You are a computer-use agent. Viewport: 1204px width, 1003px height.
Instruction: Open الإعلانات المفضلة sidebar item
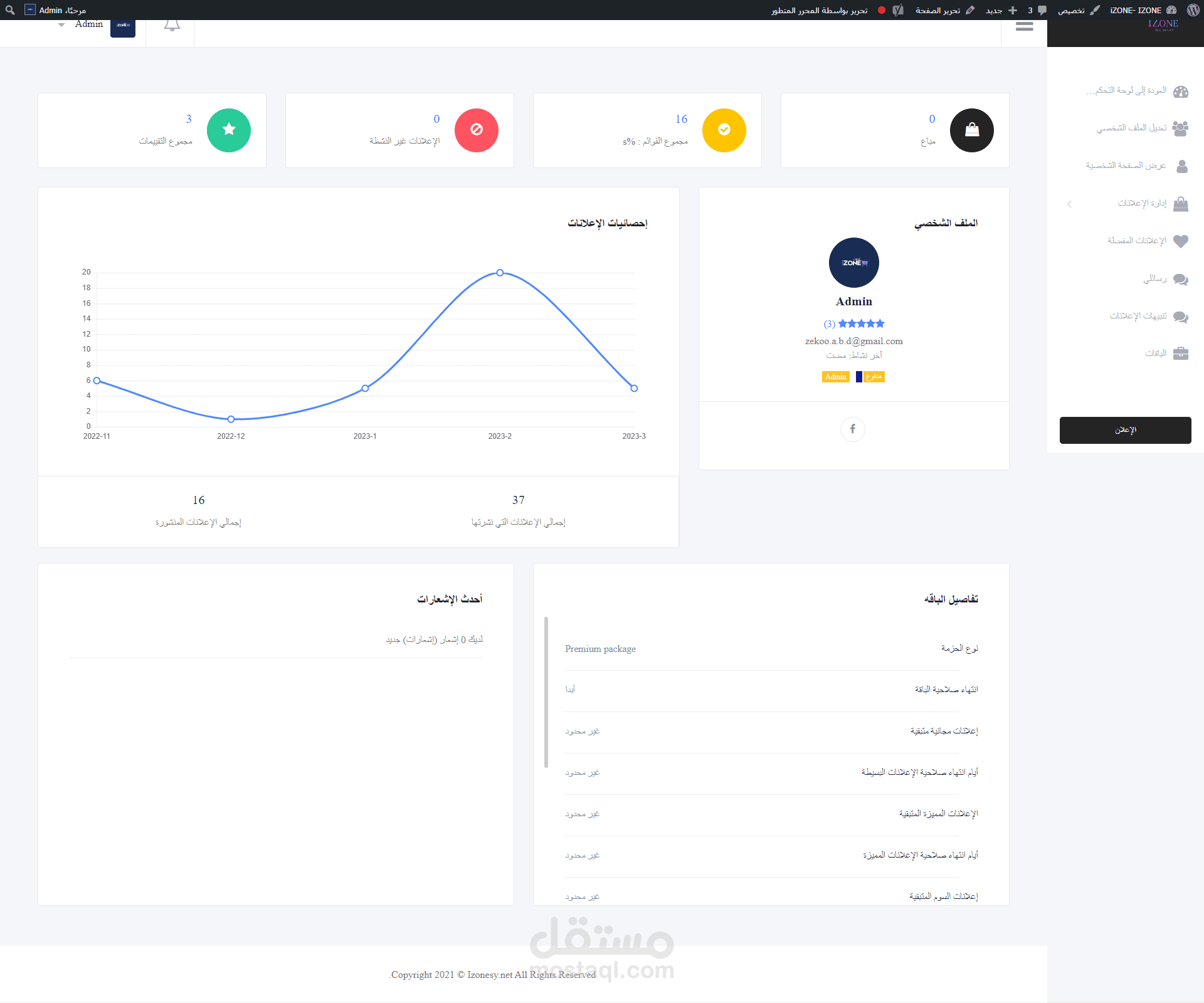pyautogui.click(x=1136, y=241)
